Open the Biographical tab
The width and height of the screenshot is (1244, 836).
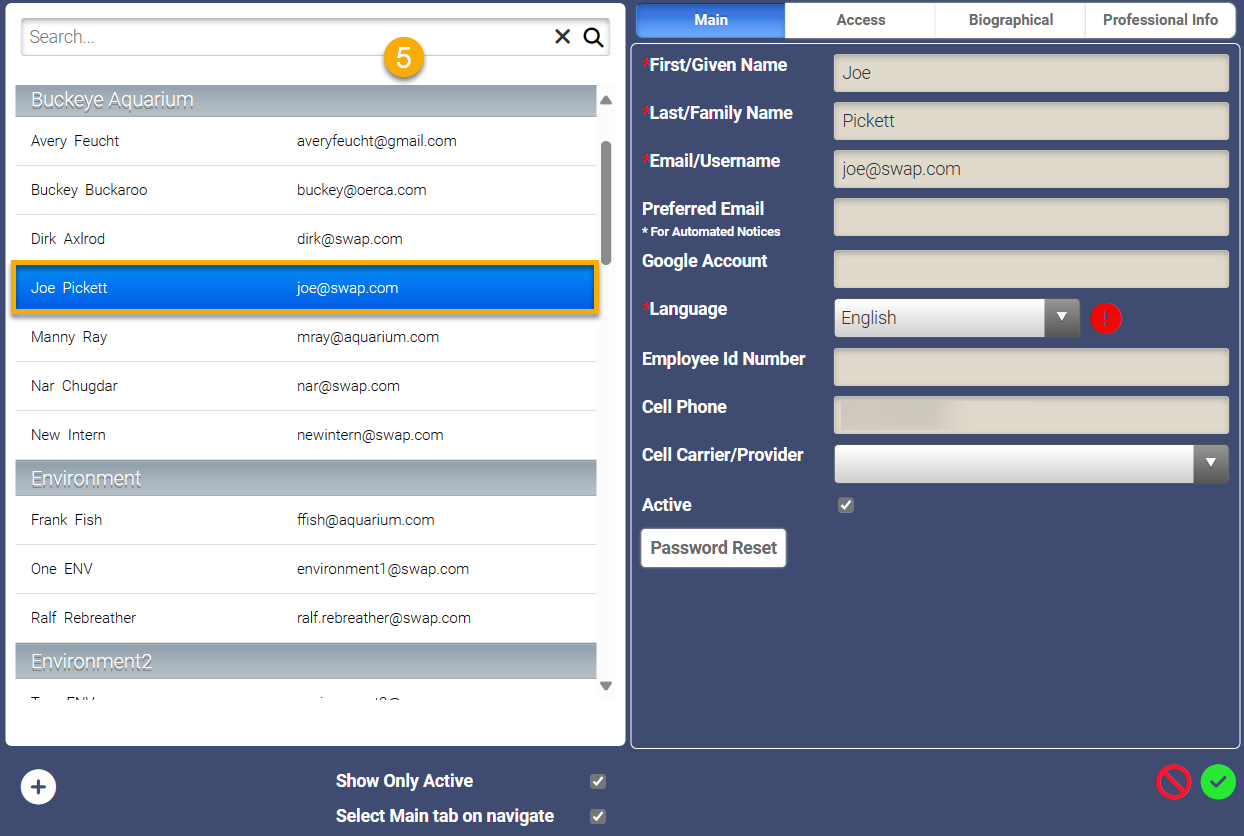point(1011,20)
